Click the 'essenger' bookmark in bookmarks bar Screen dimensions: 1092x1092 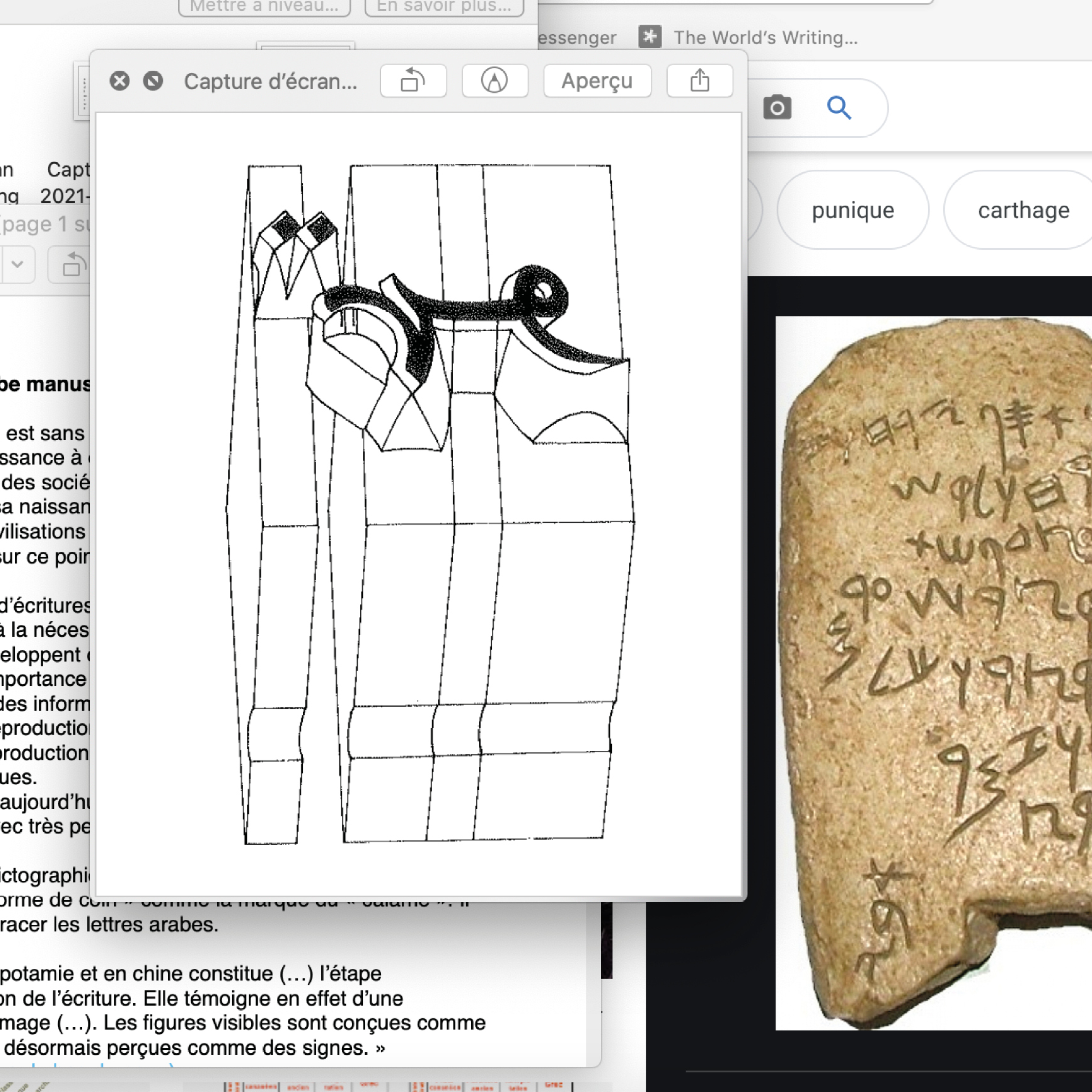coord(577,37)
